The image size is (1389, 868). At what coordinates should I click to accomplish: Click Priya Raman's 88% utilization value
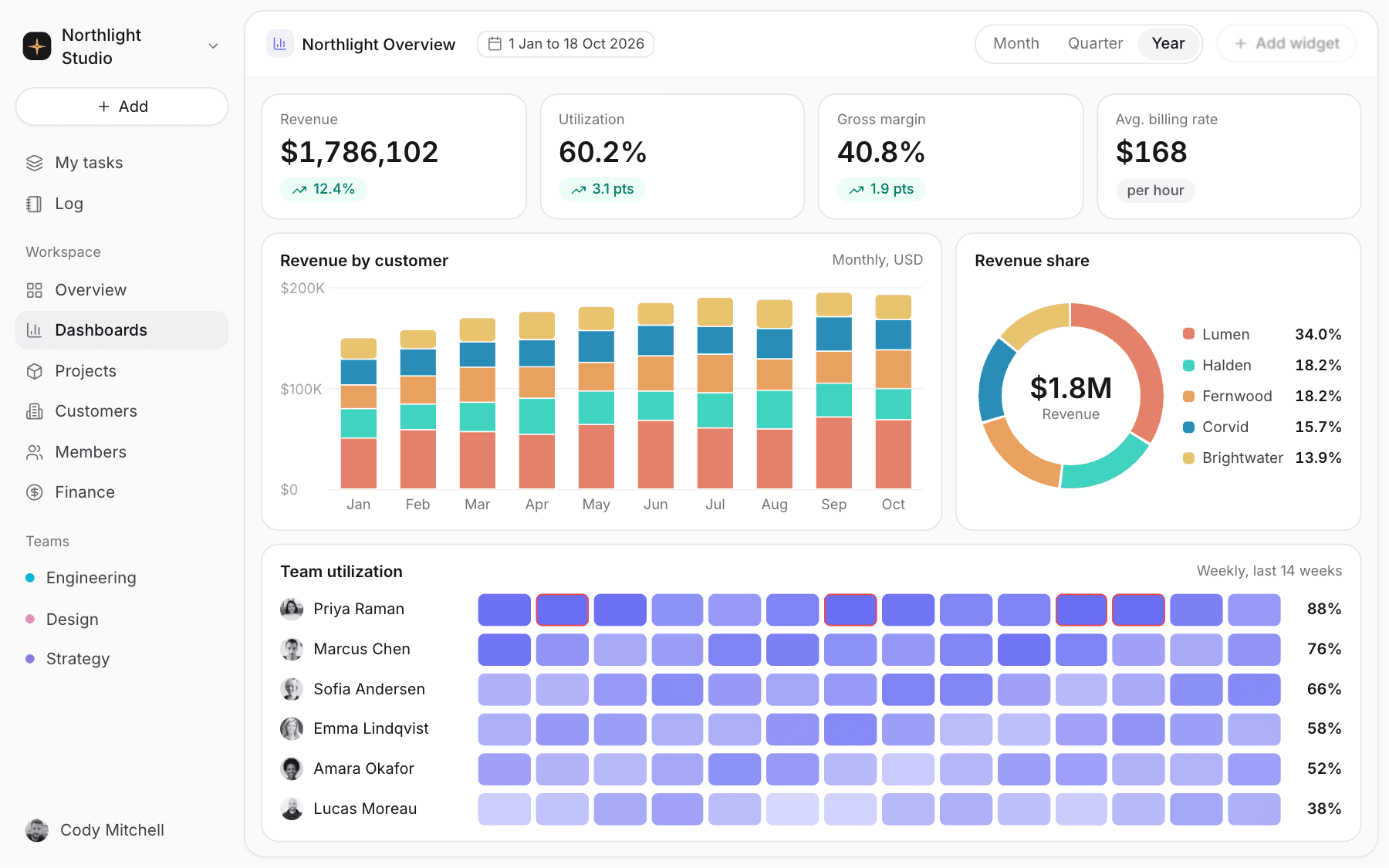coord(1324,610)
